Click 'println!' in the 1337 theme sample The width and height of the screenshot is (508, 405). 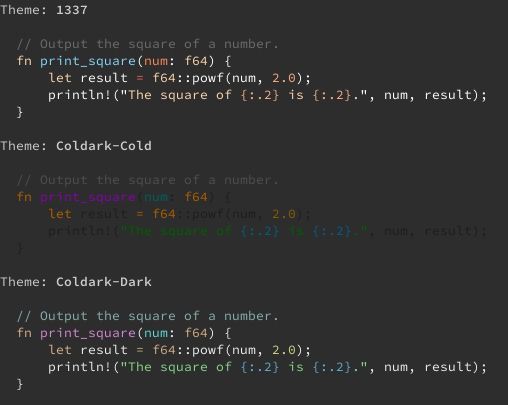79,95
